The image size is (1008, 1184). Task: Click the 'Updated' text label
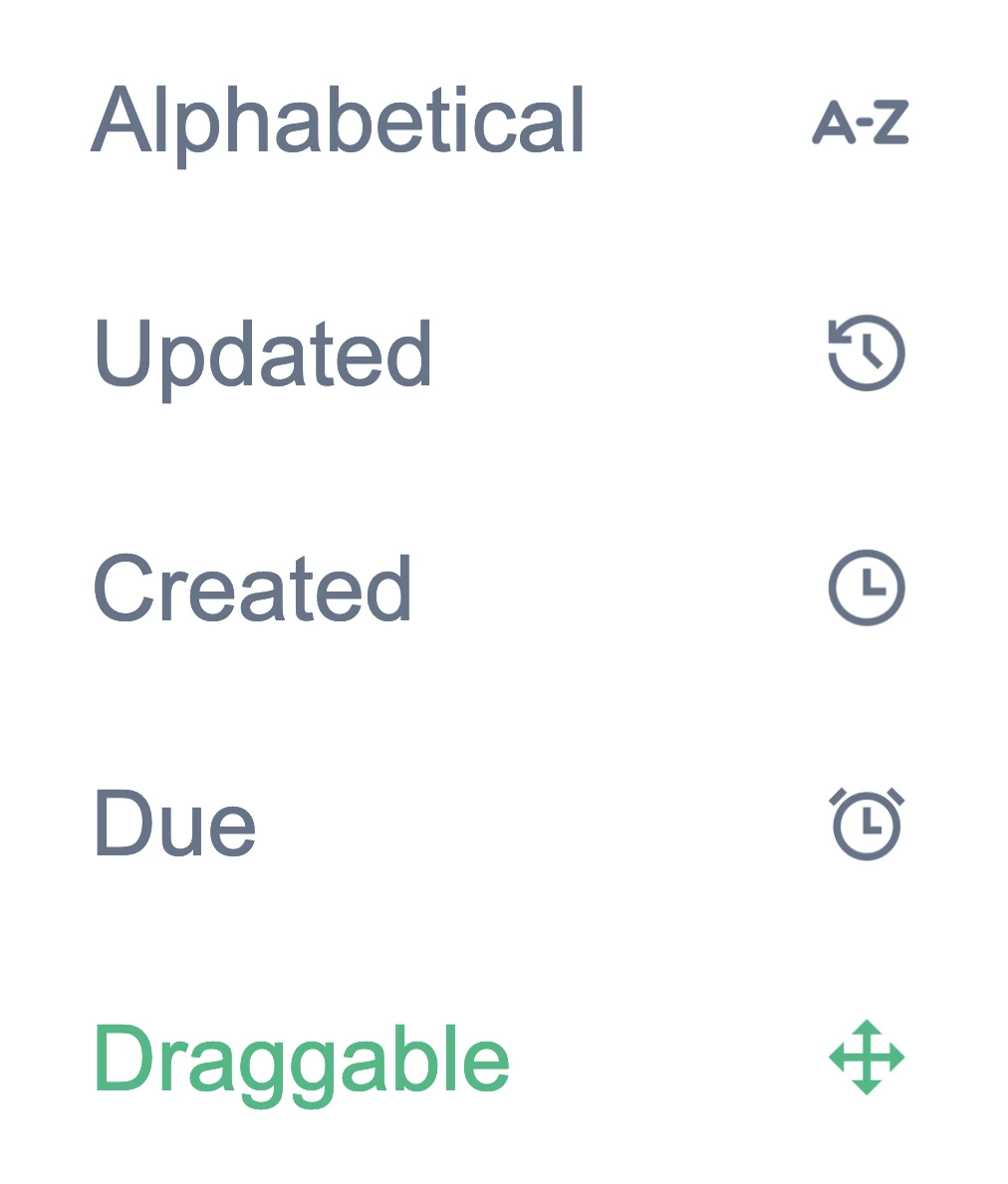coord(263,355)
